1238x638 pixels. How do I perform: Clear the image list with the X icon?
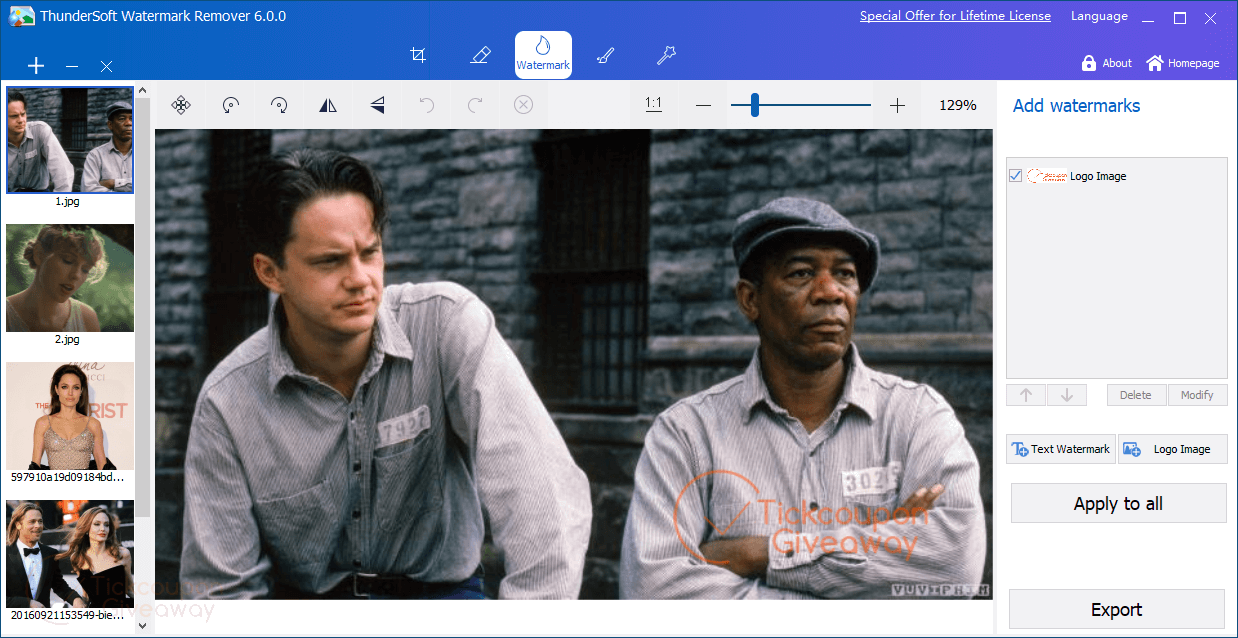(x=106, y=66)
